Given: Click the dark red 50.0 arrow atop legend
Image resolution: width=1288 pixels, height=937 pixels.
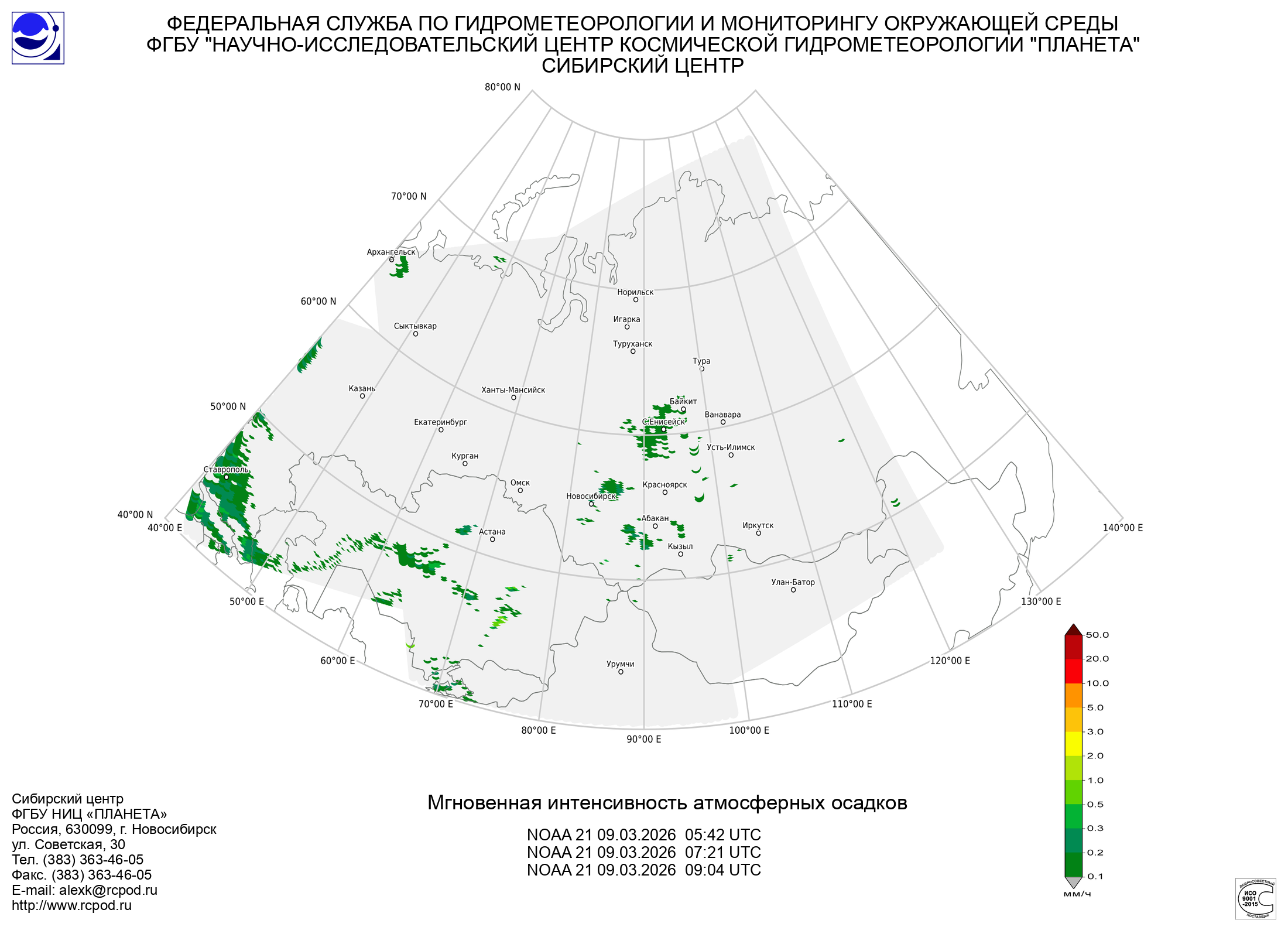Looking at the screenshot, I should click(x=1073, y=630).
